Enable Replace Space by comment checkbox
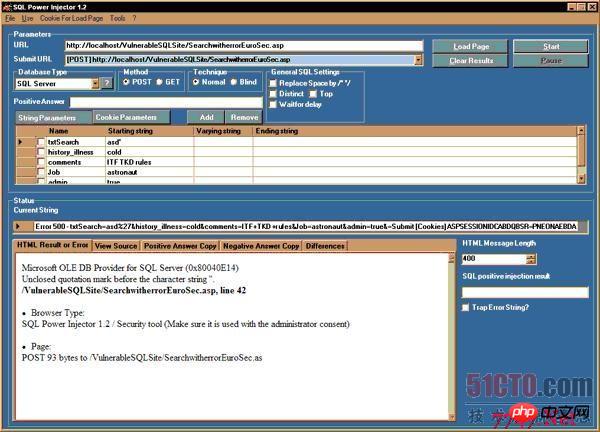Screen dimensions: 600x432 click(x=273, y=83)
